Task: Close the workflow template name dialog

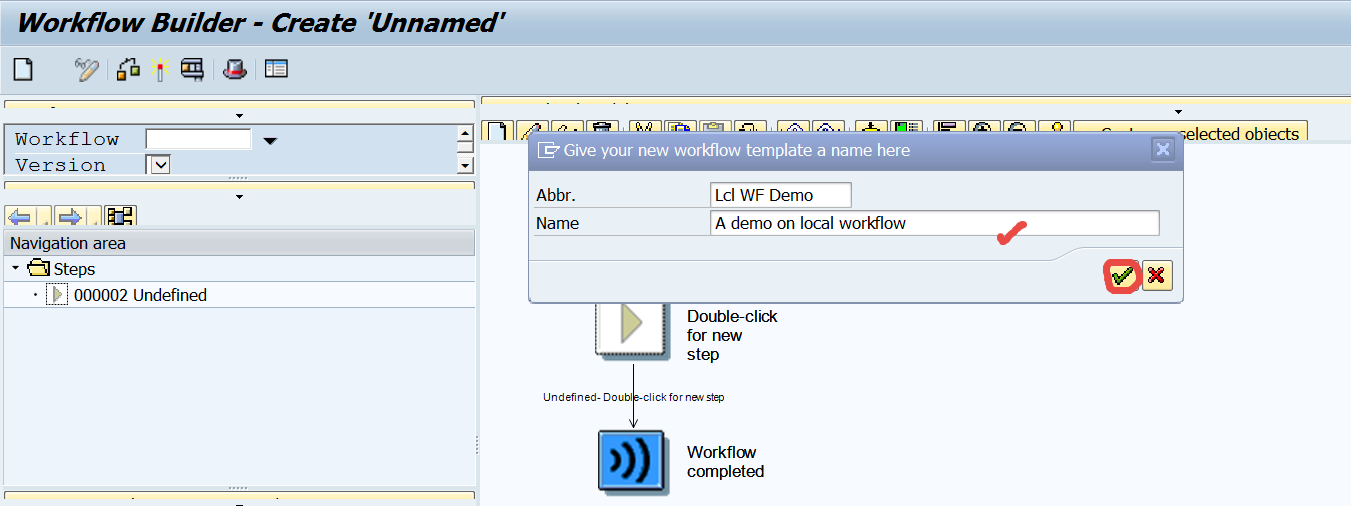Action: click(x=1162, y=150)
